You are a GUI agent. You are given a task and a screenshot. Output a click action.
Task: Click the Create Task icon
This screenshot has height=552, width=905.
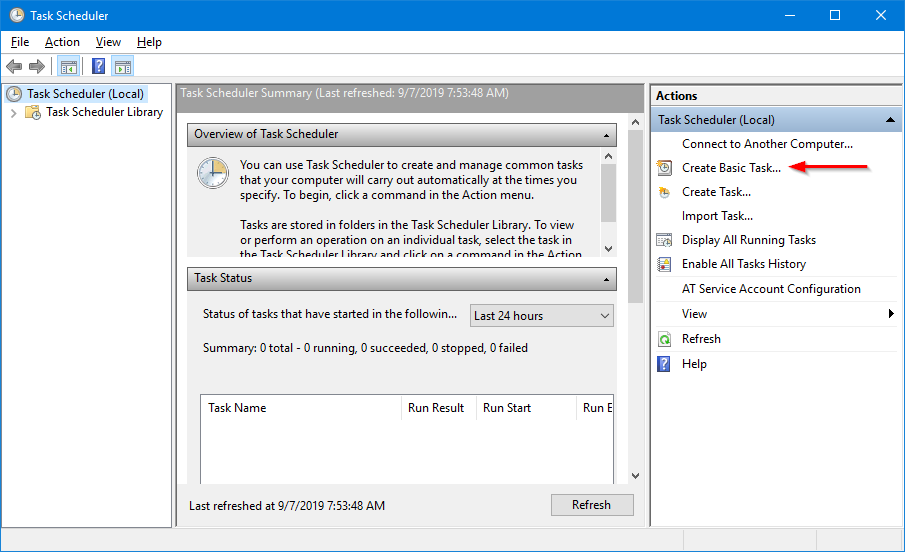pyautogui.click(x=664, y=192)
